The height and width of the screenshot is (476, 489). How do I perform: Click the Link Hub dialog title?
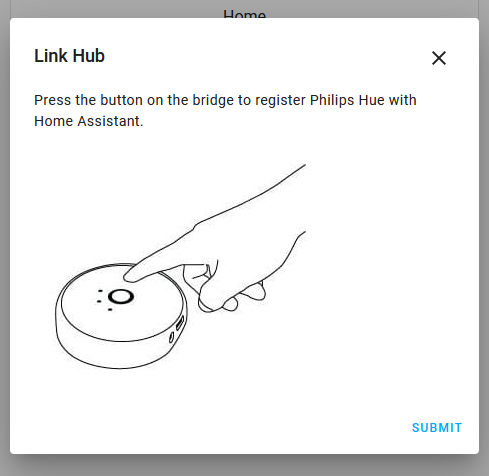pyautogui.click(x=69, y=56)
